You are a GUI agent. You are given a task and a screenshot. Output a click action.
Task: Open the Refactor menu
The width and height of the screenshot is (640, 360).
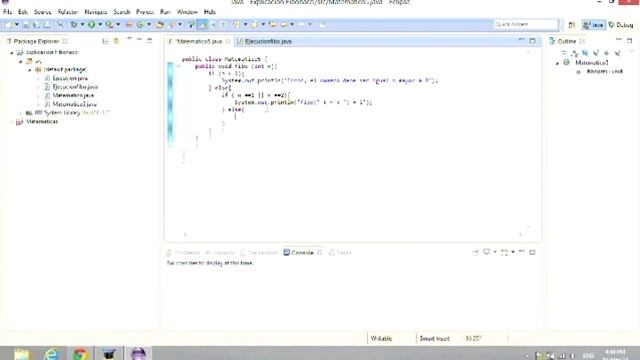(68, 12)
